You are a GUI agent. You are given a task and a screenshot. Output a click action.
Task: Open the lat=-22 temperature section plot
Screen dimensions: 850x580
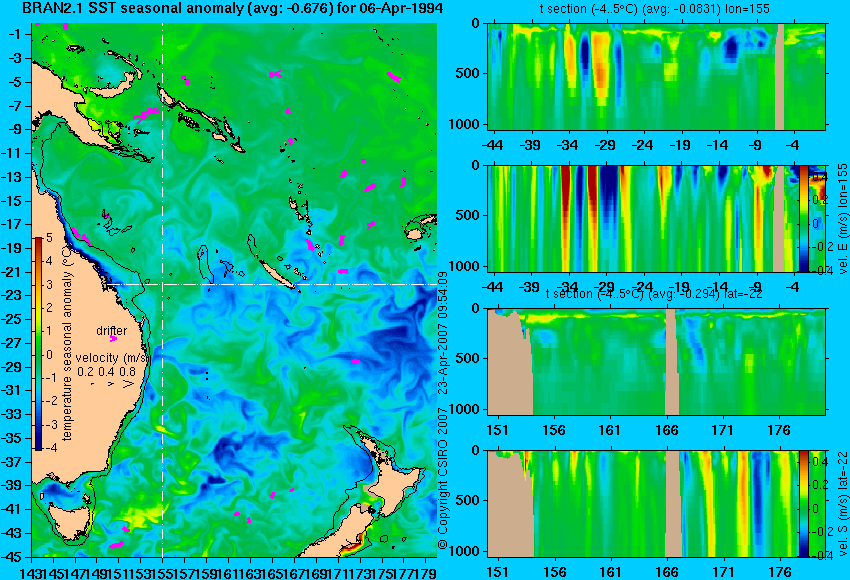(656, 362)
